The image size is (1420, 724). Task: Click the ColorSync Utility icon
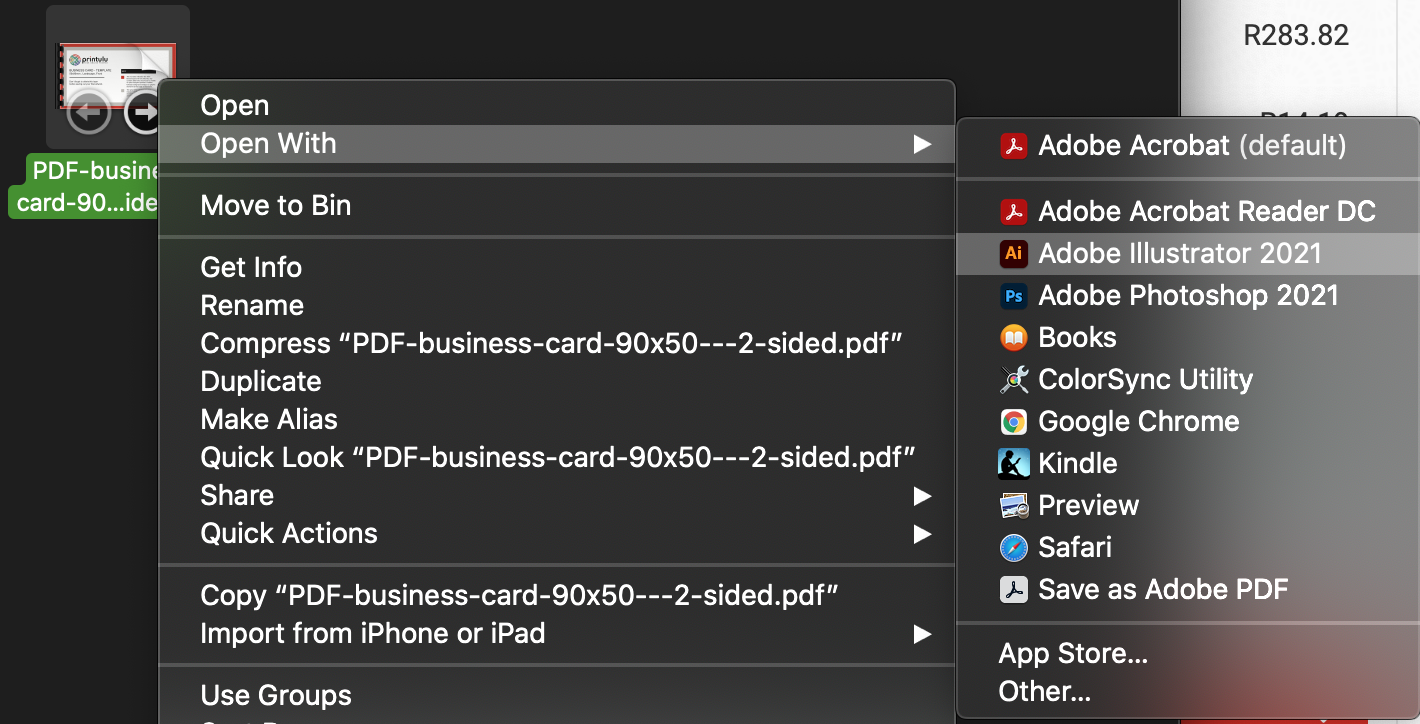coord(1014,380)
